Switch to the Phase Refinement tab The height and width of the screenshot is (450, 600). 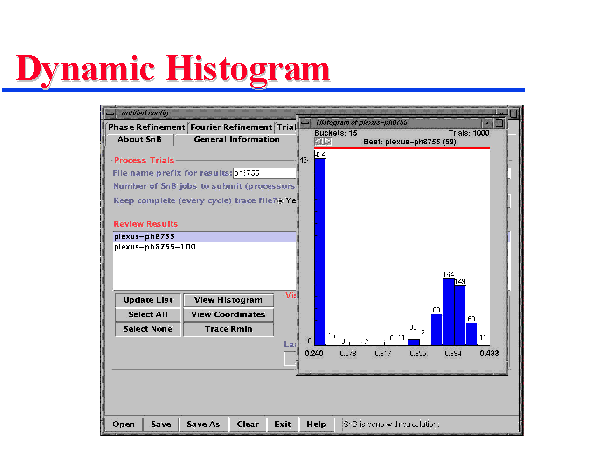(x=146, y=127)
